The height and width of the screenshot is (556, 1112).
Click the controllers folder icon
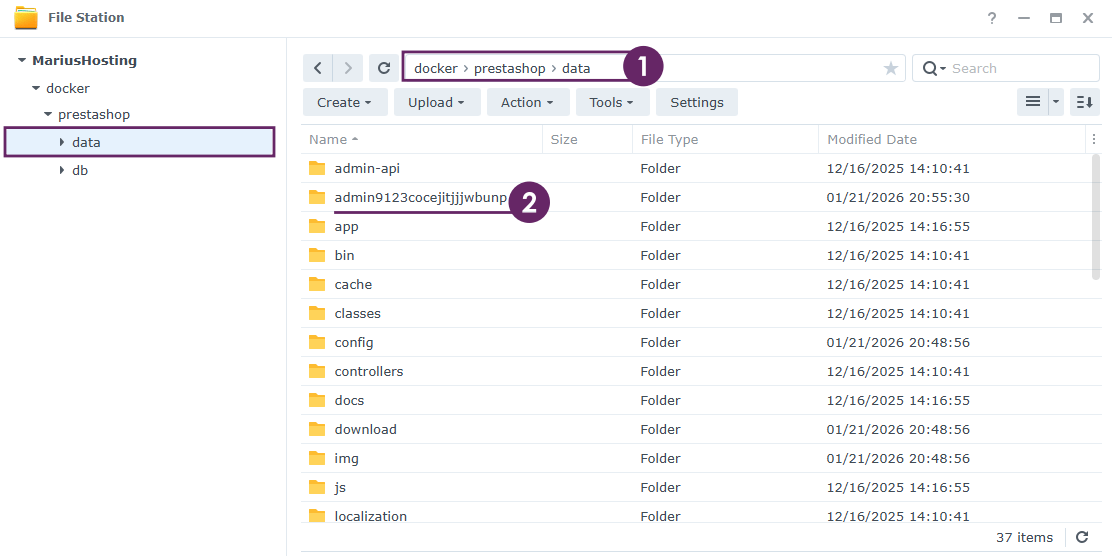316,372
